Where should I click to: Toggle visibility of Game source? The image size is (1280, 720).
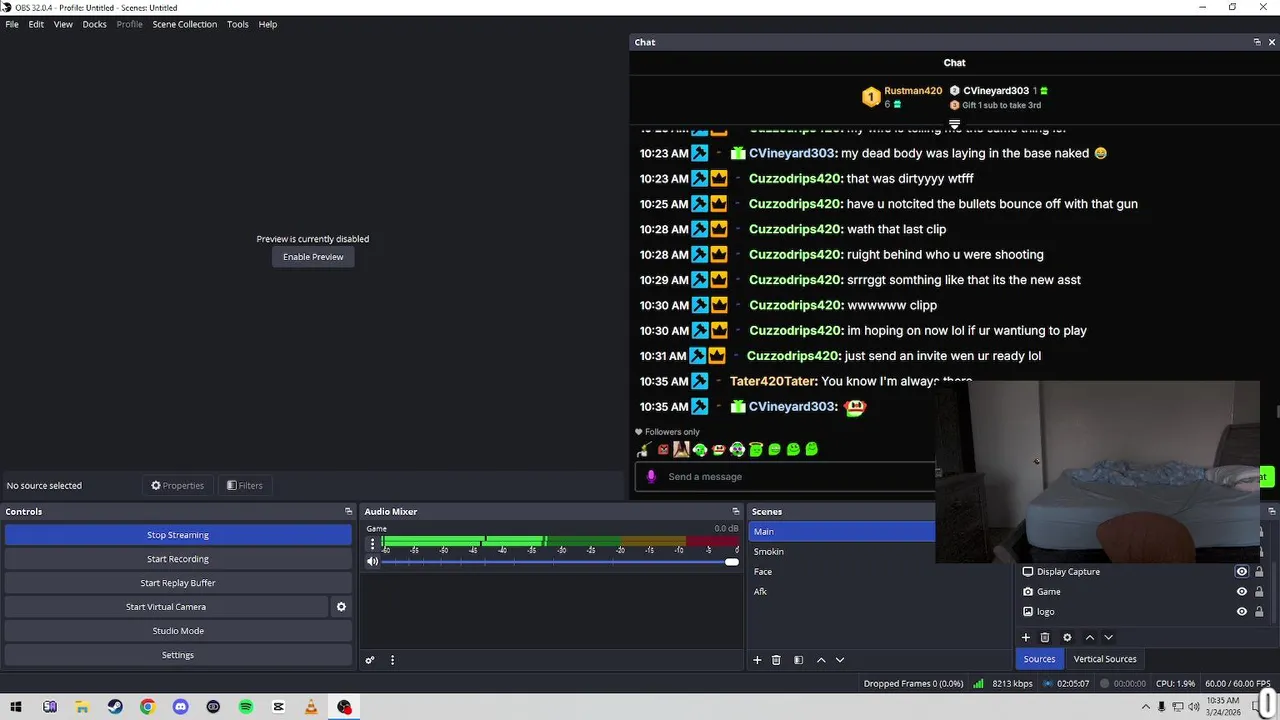coord(1242,592)
